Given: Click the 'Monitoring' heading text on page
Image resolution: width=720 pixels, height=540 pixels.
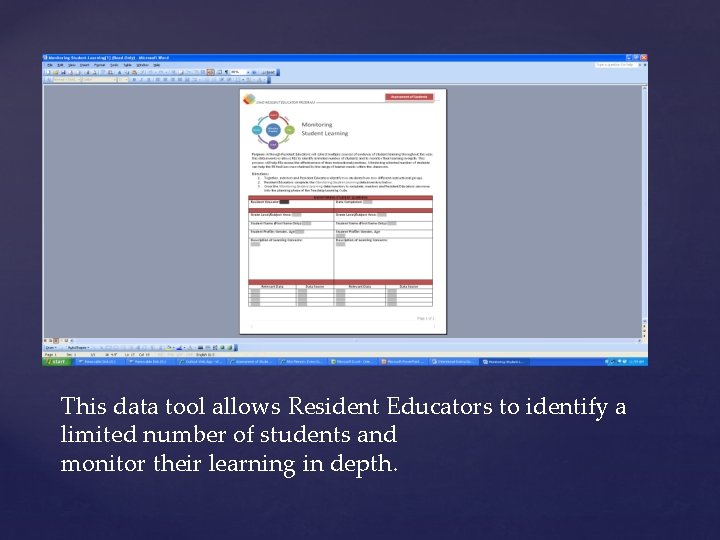Looking at the screenshot, I should (317, 124).
